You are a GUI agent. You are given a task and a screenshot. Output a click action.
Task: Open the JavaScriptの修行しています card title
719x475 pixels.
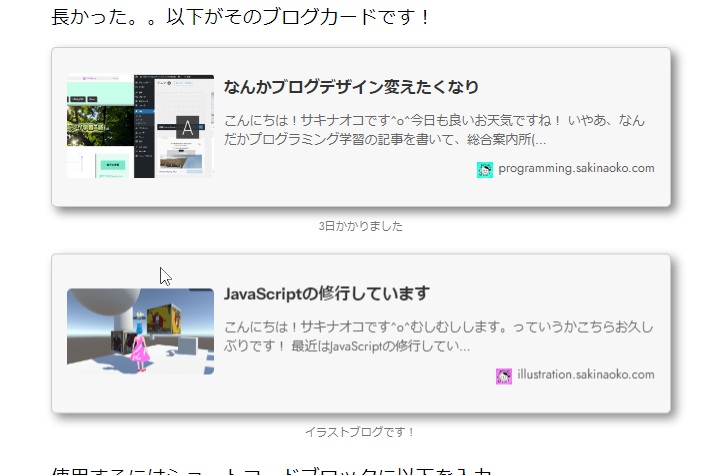326,293
